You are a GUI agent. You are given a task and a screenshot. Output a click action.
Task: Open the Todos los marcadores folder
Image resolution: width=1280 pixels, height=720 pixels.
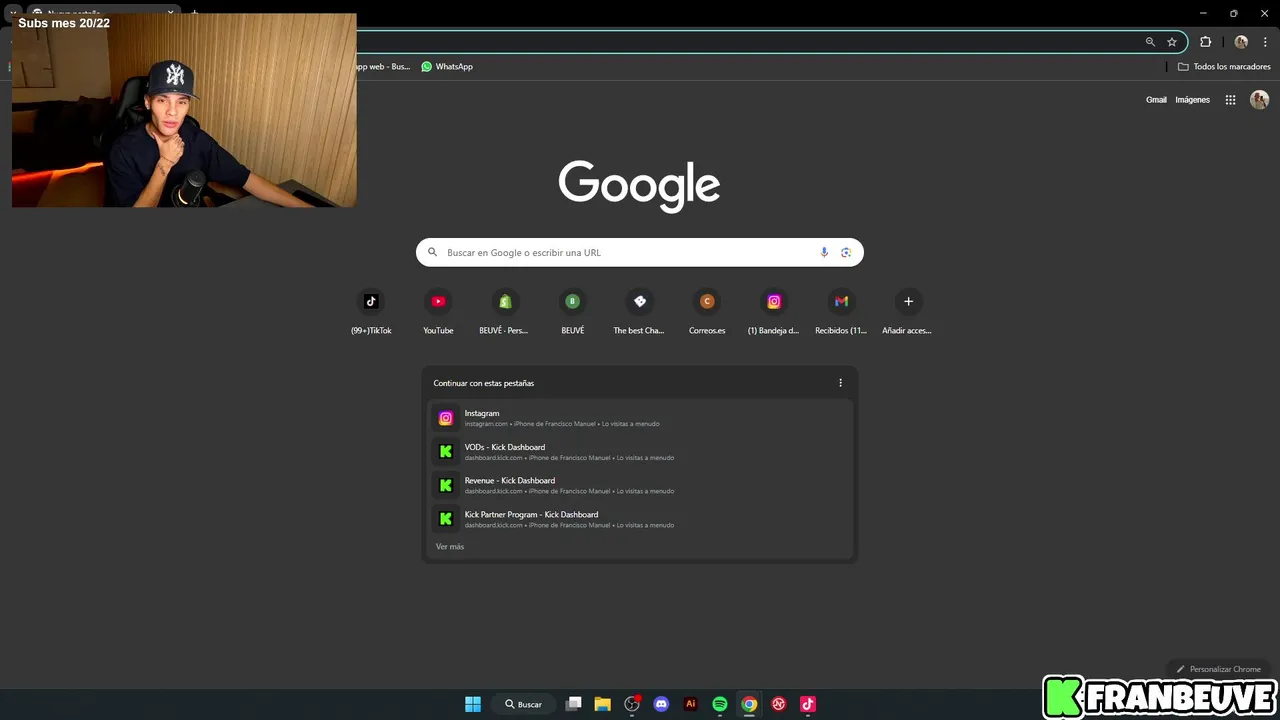click(x=1224, y=66)
